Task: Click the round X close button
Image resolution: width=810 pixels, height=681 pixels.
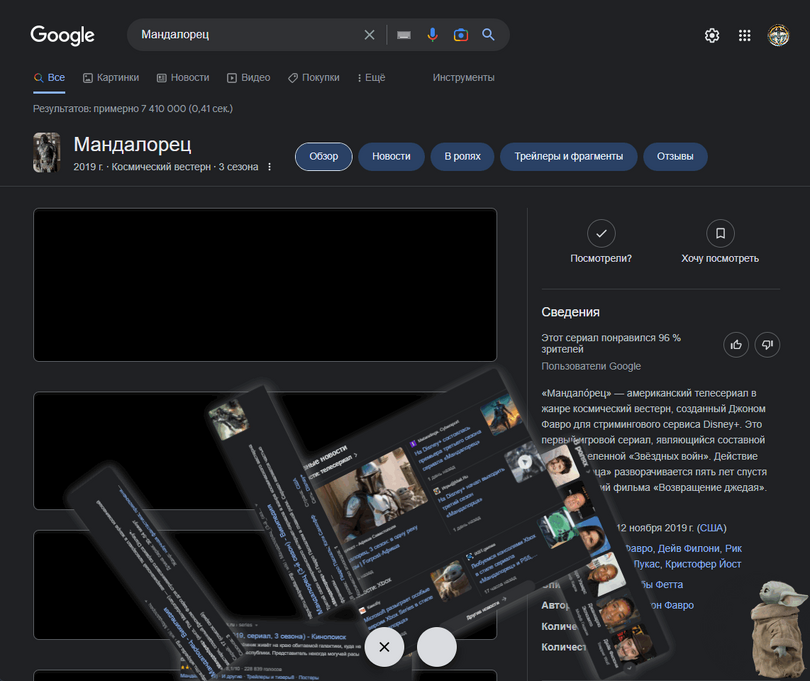Action: [384, 647]
